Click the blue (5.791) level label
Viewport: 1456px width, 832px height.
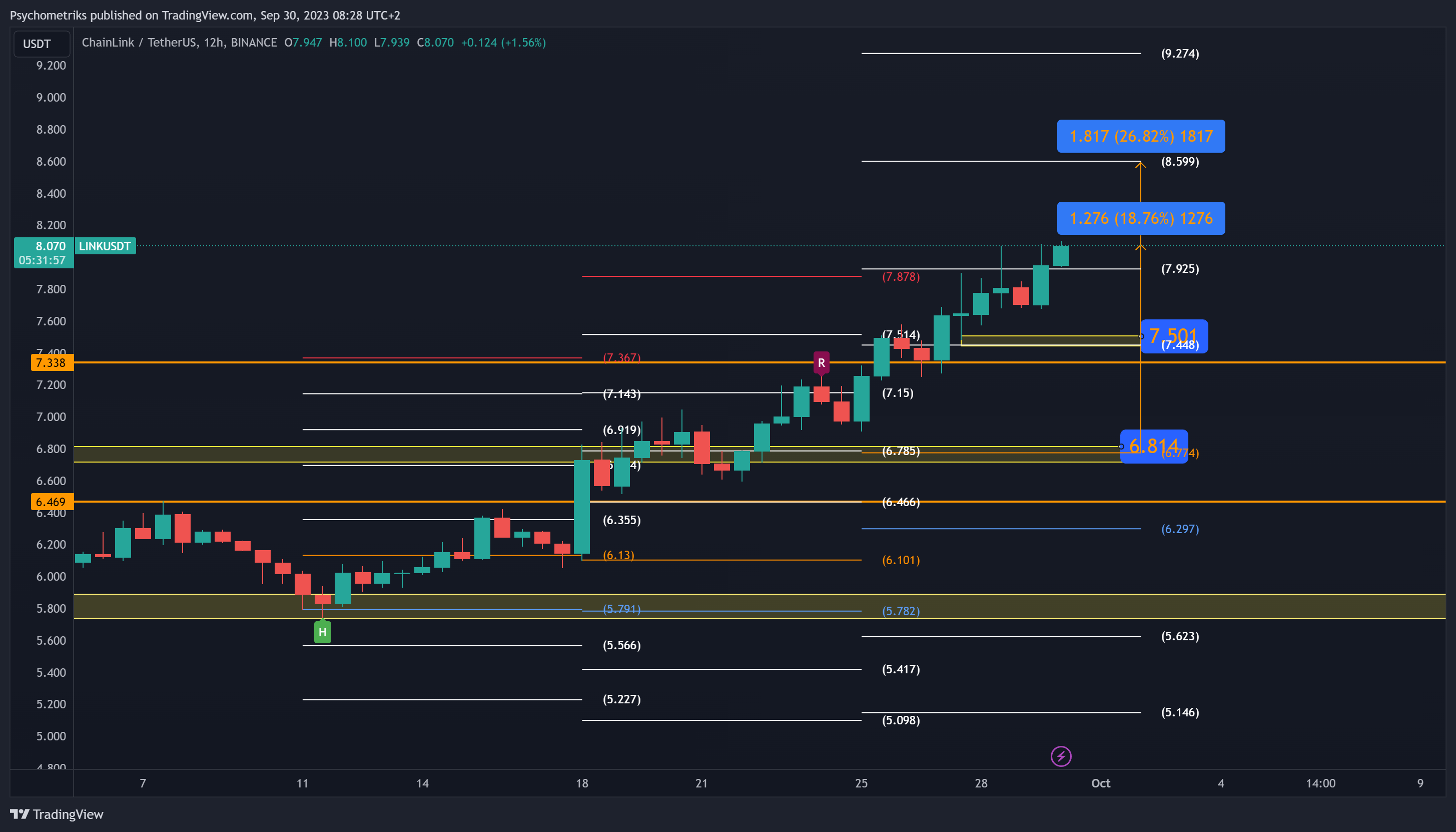[621, 610]
